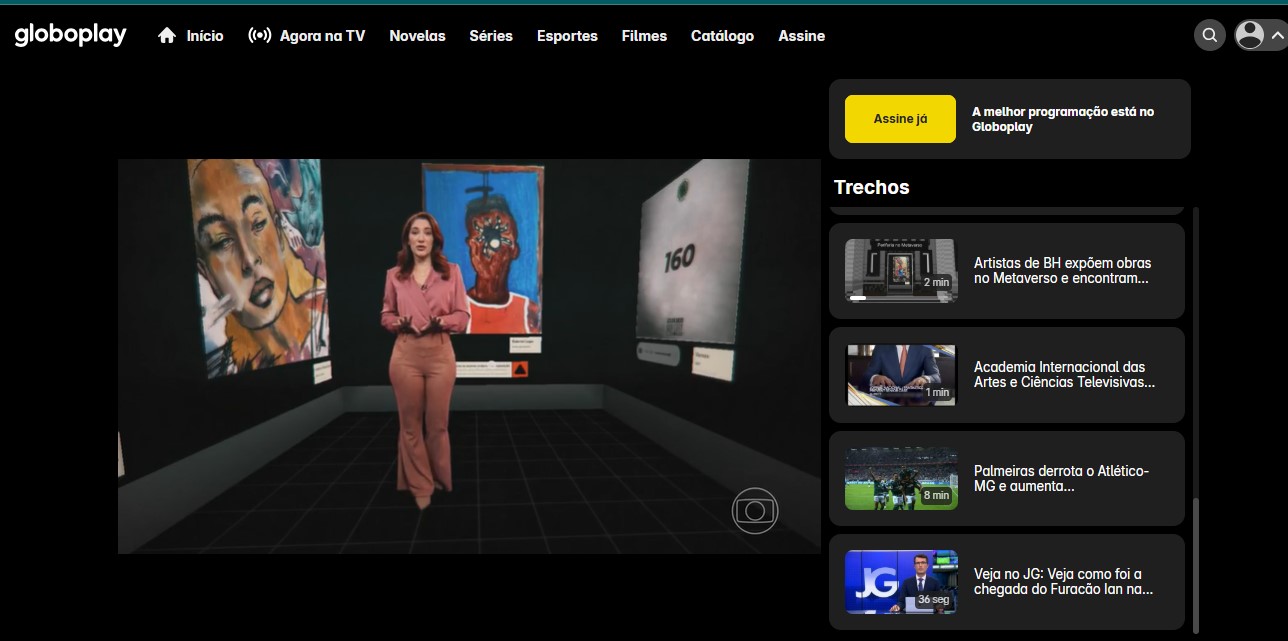
Task: Click title 'Palmeiras derrota o Atlético-MG e aumenta'
Action: coord(1061,478)
